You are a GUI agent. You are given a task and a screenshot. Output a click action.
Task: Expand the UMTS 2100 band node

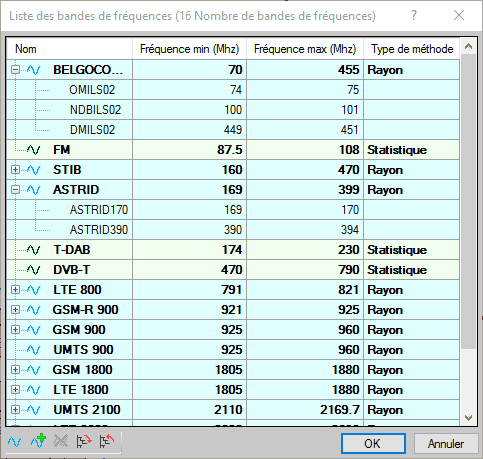tap(15, 410)
